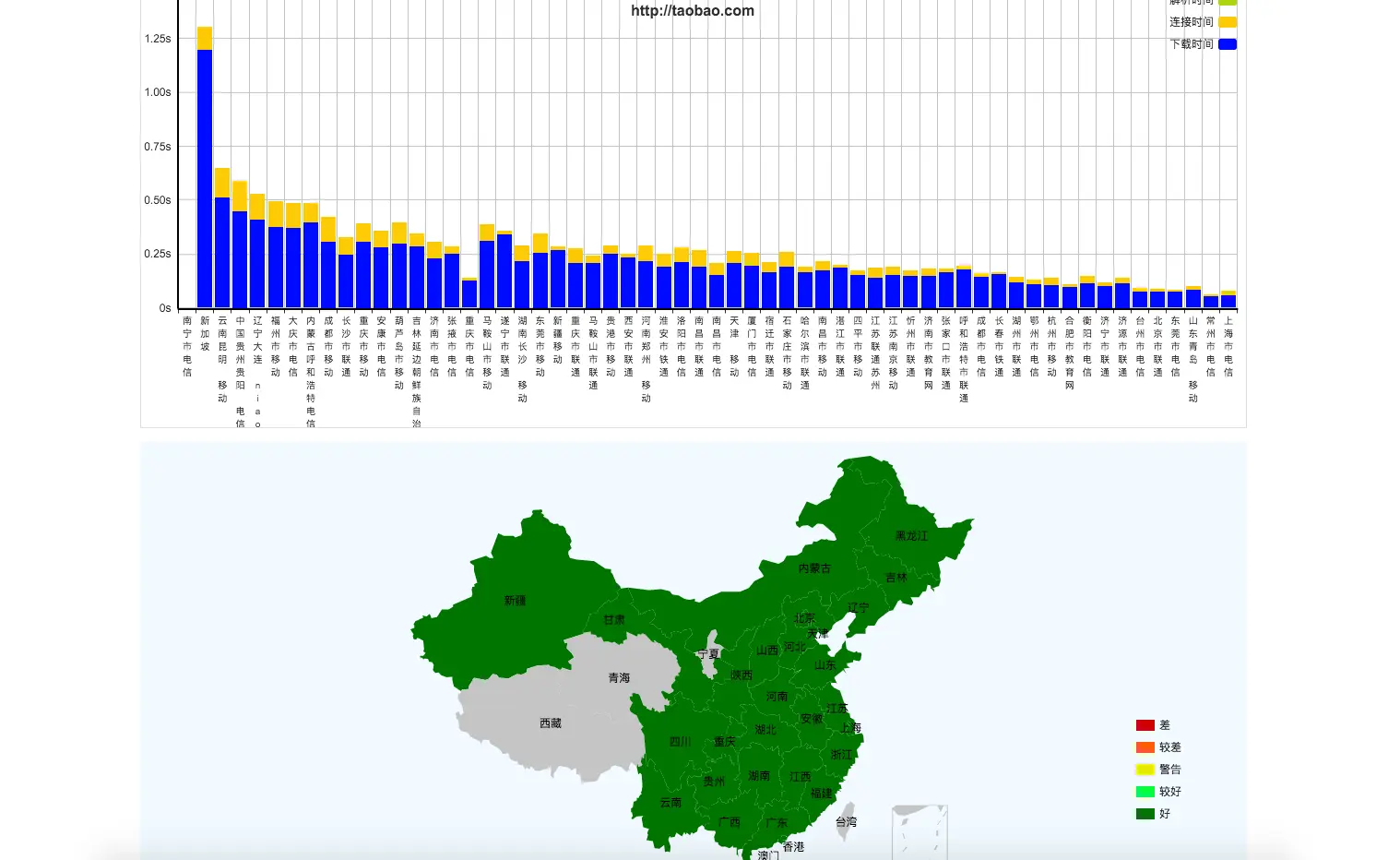Click the 河南 label on the map
The height and width of the screenshot is (860, 1400).
coord(777,697)
